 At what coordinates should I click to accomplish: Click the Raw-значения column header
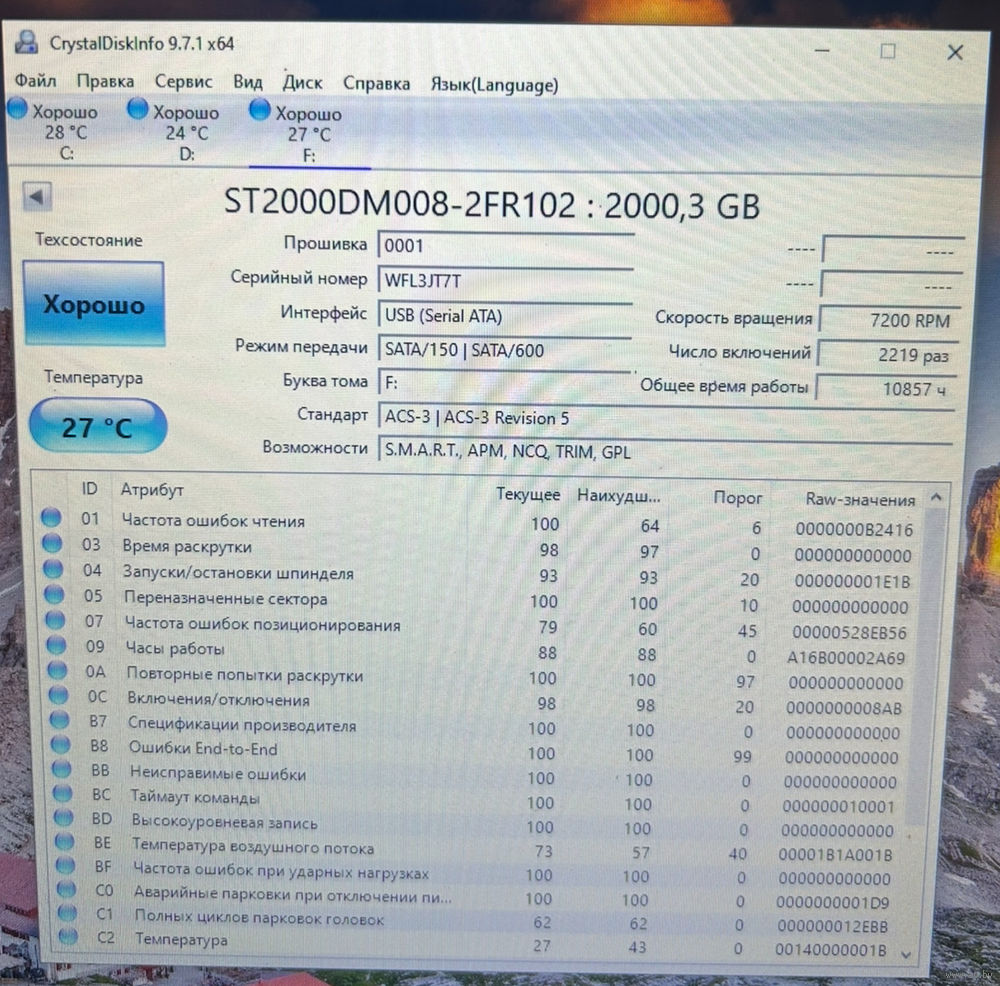click(860, 499)
